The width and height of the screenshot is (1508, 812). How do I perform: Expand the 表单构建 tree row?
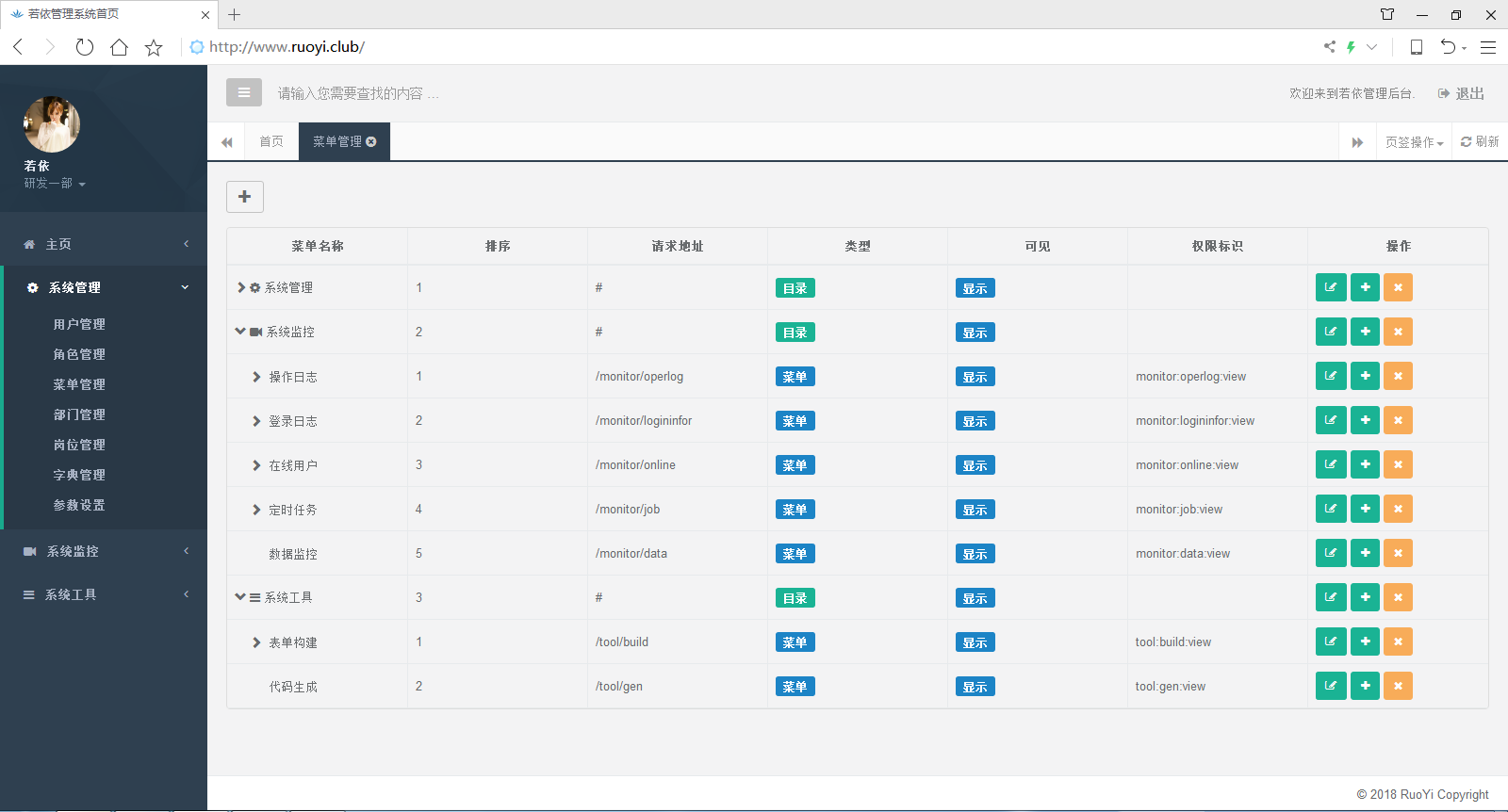click(x=256, y=642)
